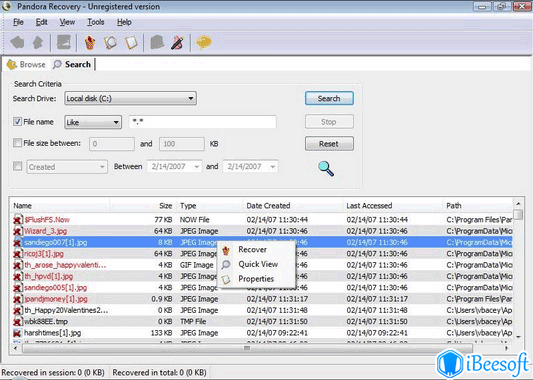Screen dimensions: 533x380
Task: Click file icon beside wbk88EE.tmp
Action: point(18,322)
